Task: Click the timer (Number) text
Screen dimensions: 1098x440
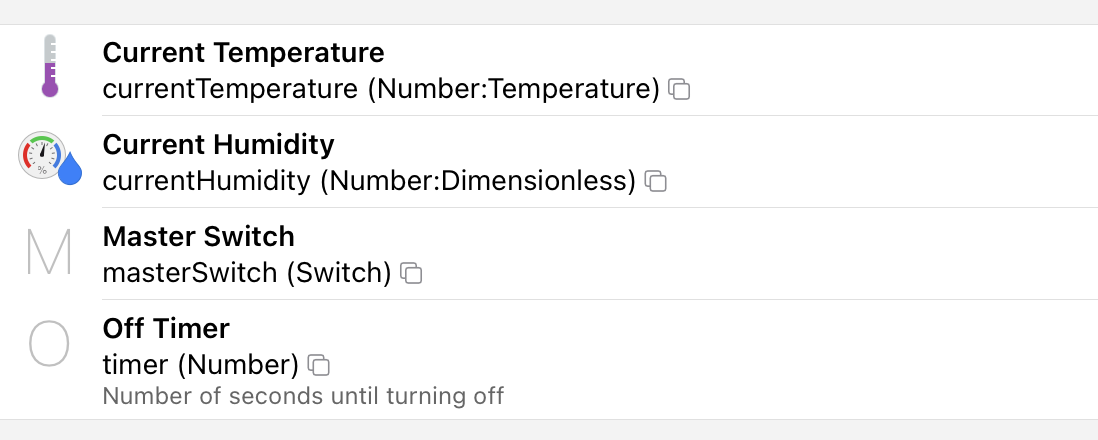Action: pos(200,364)
